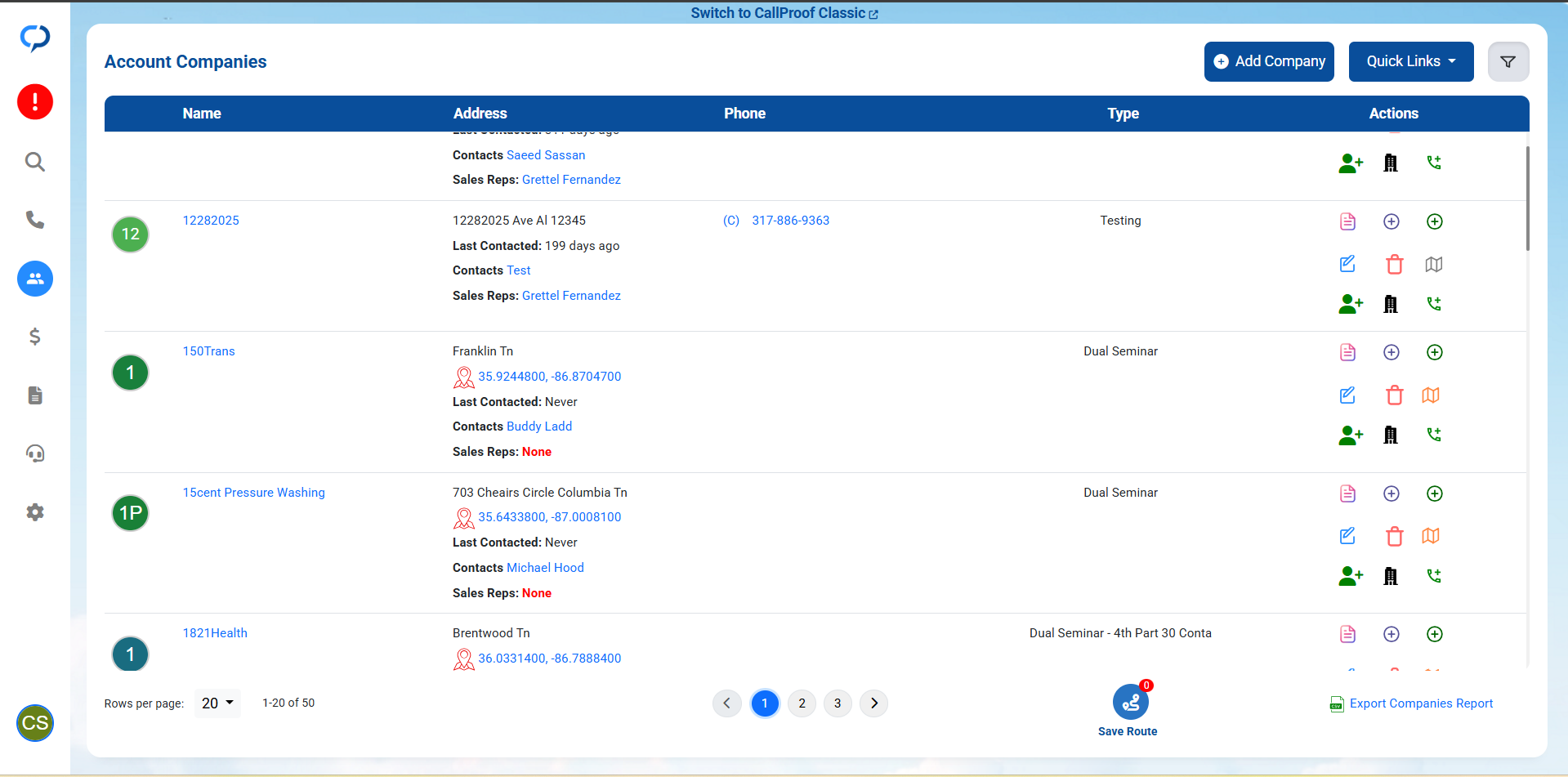Open contact Buddy Ladd
The height and width of the screenshot is (777, 1568).
[539, 426]
